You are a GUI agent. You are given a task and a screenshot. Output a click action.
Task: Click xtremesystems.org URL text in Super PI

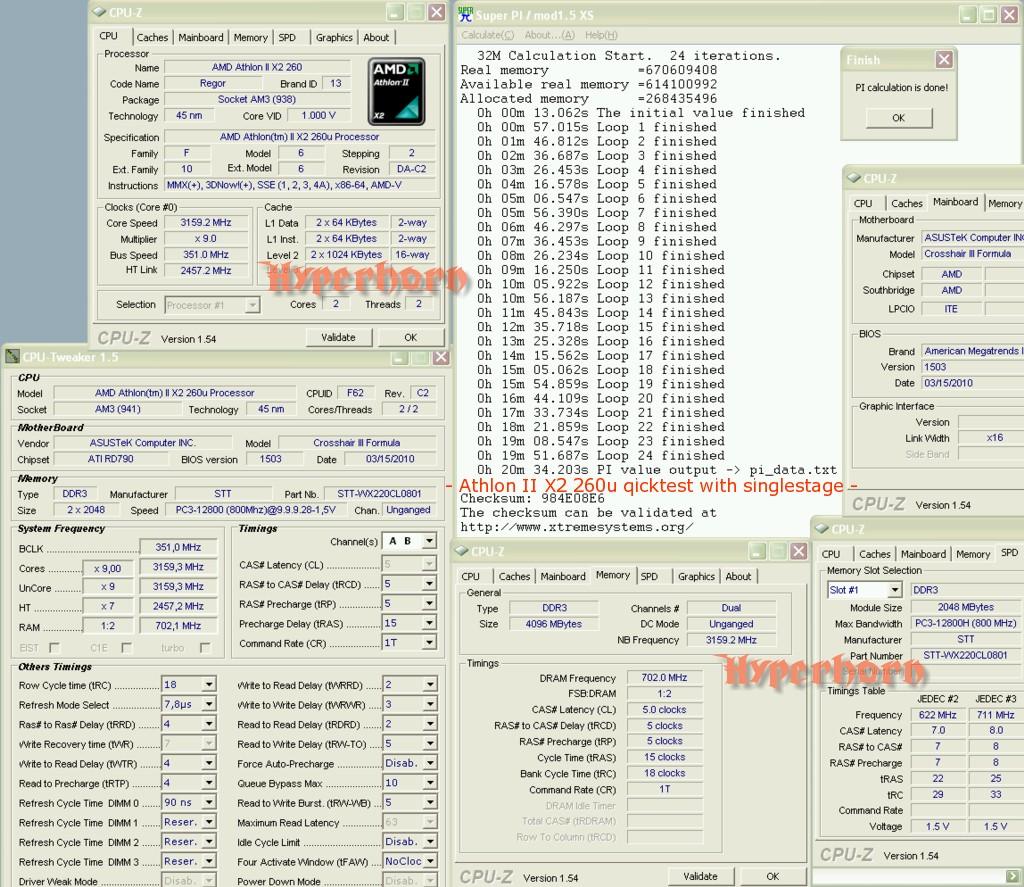coord(577,527)
